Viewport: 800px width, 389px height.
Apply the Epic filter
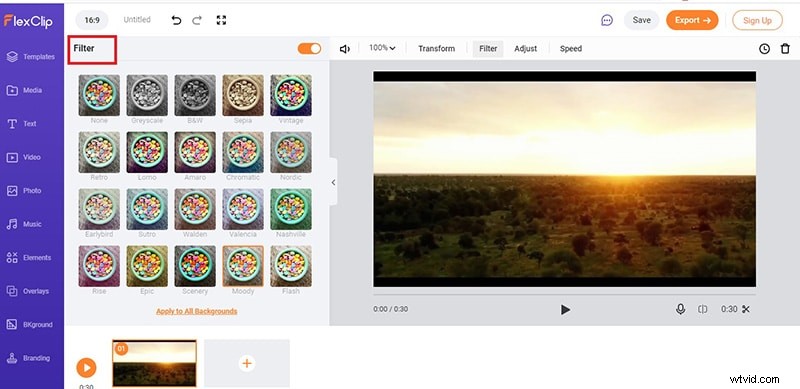147,266
